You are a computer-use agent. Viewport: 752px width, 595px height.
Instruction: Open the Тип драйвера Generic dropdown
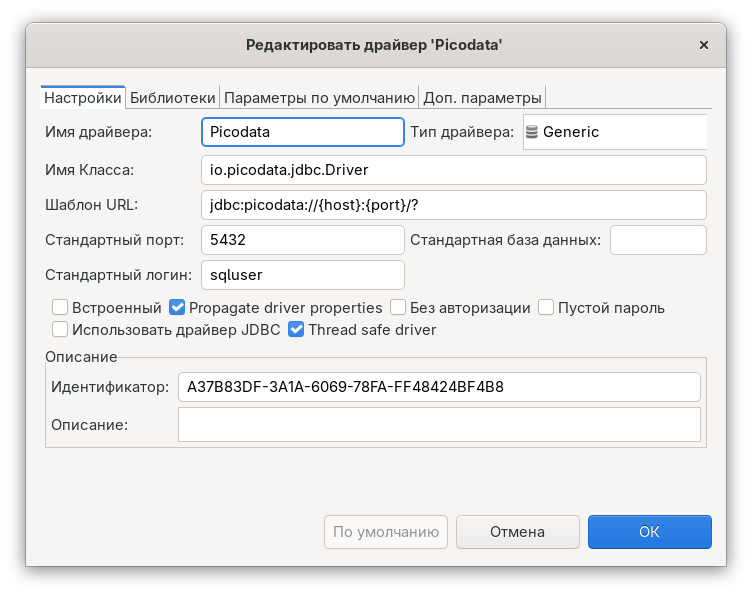point(615,132)
